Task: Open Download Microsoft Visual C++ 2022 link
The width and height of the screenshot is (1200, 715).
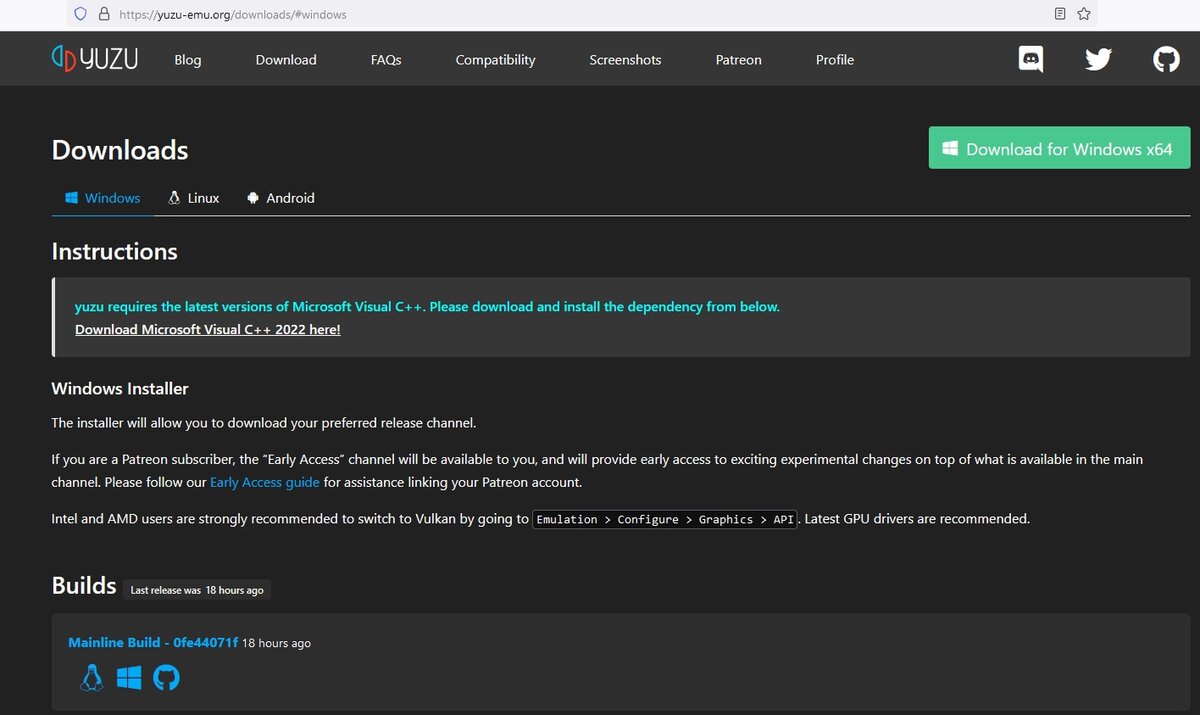Action: coord(208,329)
